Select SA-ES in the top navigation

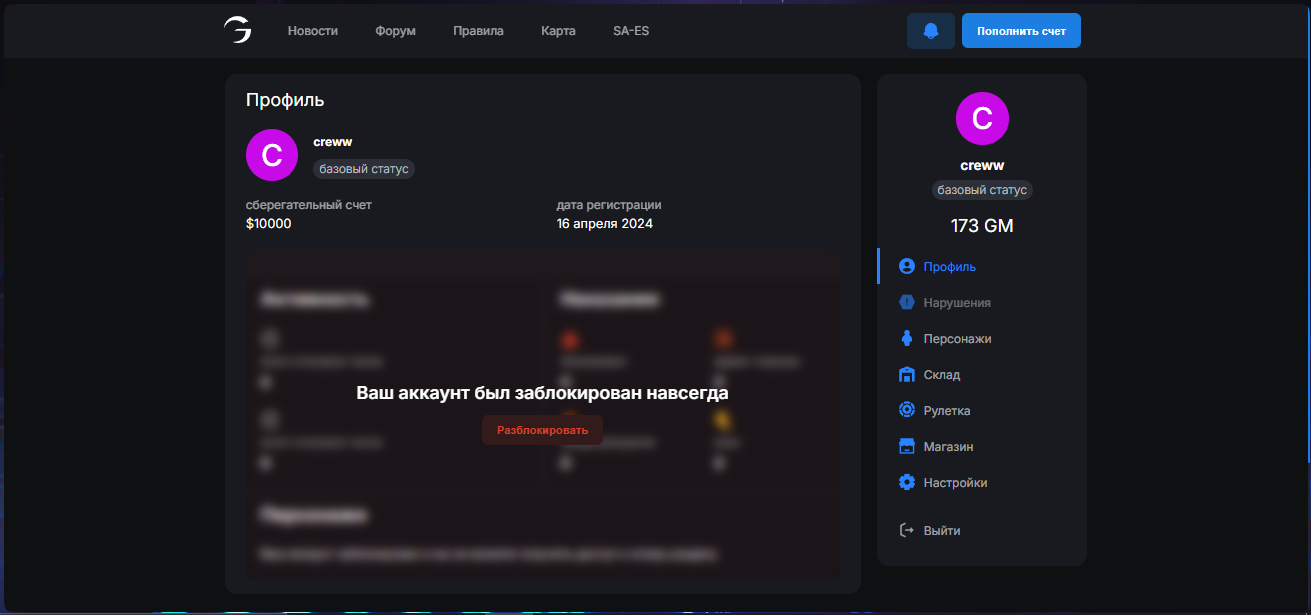click(x=631, y=31)
